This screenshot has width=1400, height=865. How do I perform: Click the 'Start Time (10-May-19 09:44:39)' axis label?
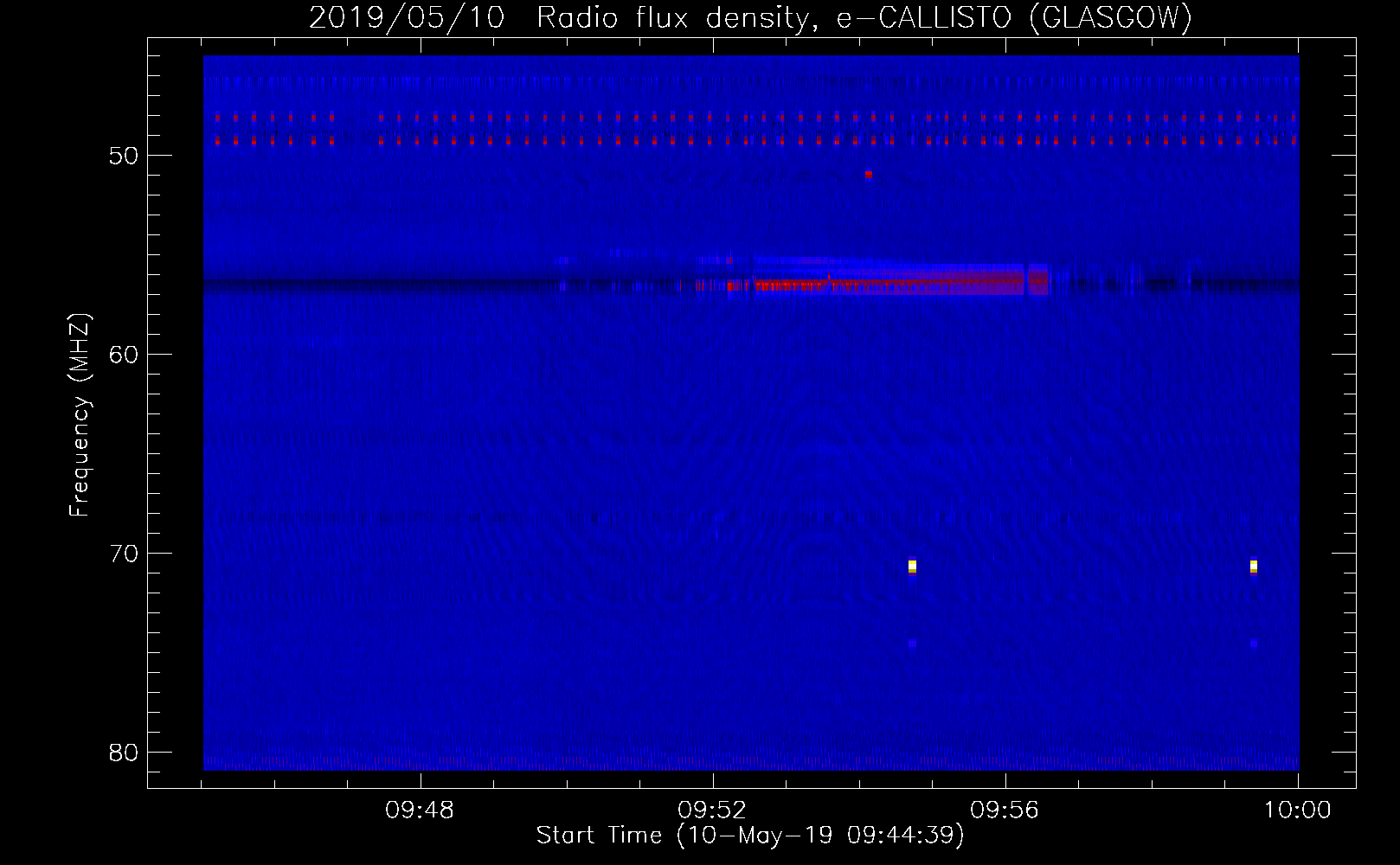tap(750, 836)
